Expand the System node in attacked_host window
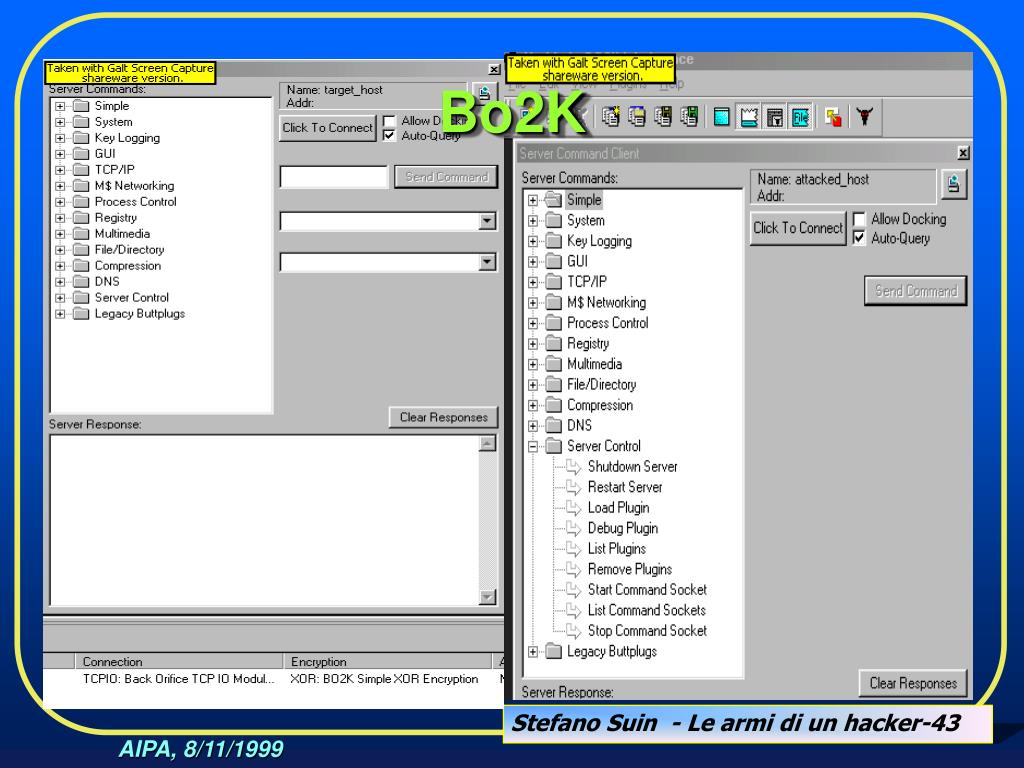Screen dimensions: 1024x768 (x=533, y=221)
